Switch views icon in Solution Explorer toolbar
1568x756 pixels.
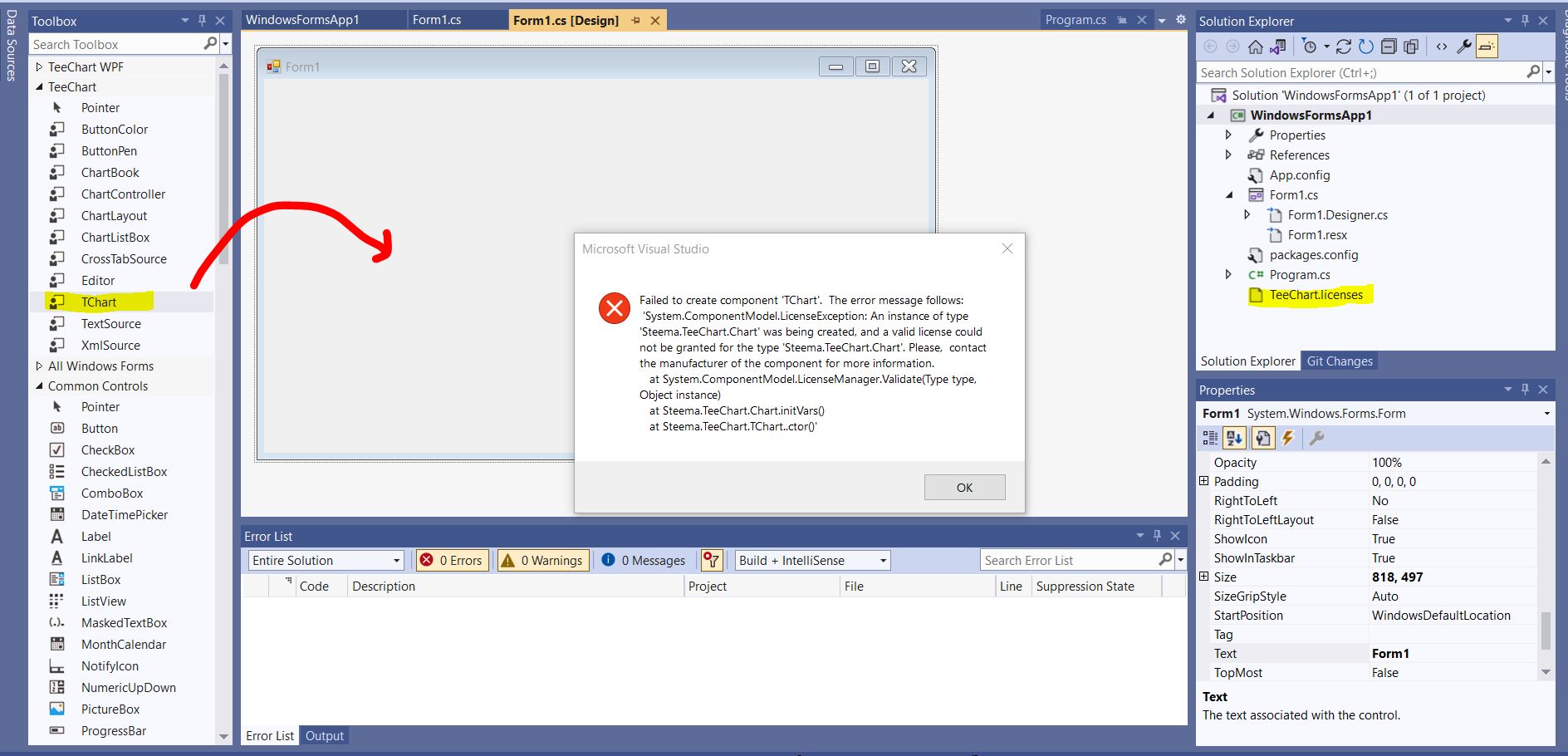1278,47
